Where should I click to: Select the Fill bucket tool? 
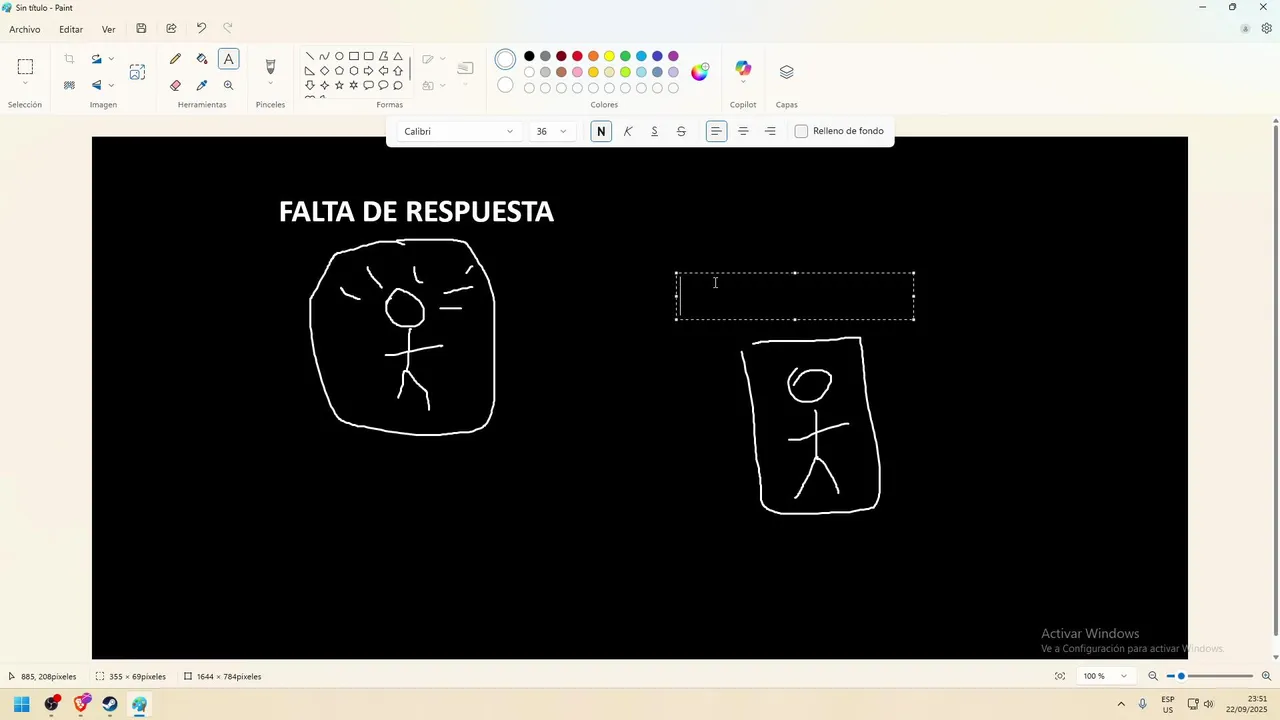click(202, 59)
